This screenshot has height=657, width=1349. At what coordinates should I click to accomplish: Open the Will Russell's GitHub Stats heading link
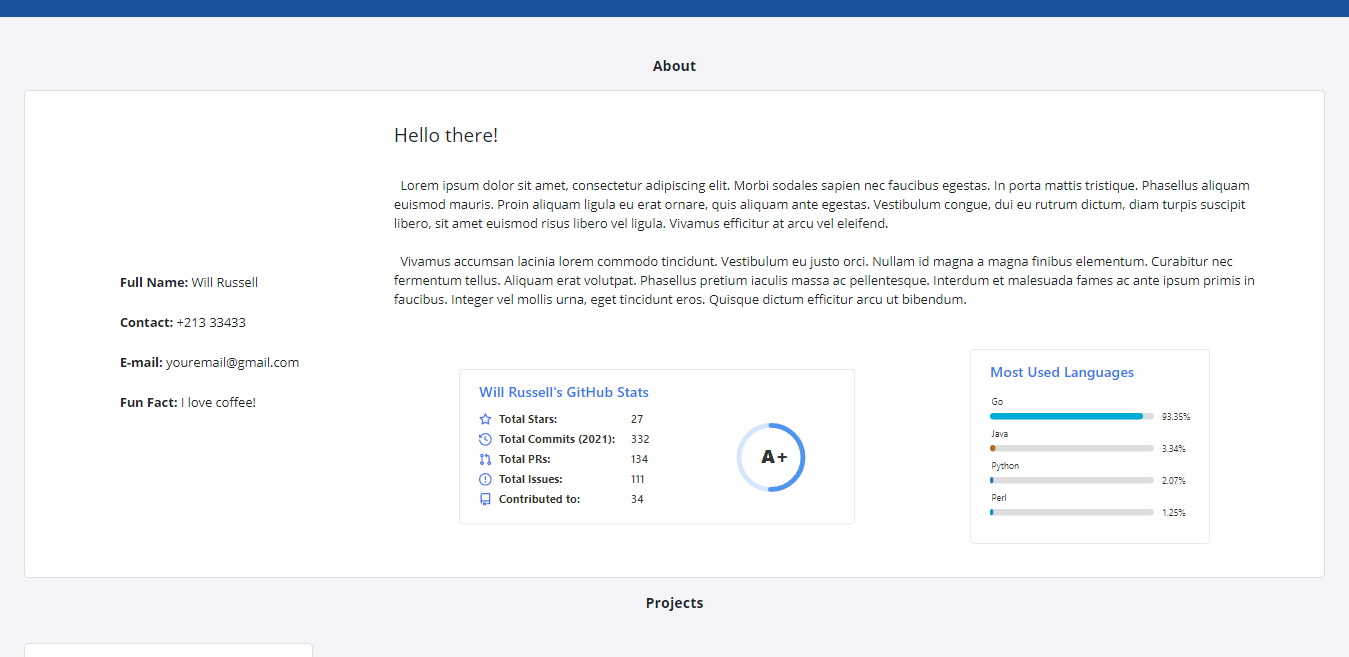pyautogui.click(x=564, y=391)
